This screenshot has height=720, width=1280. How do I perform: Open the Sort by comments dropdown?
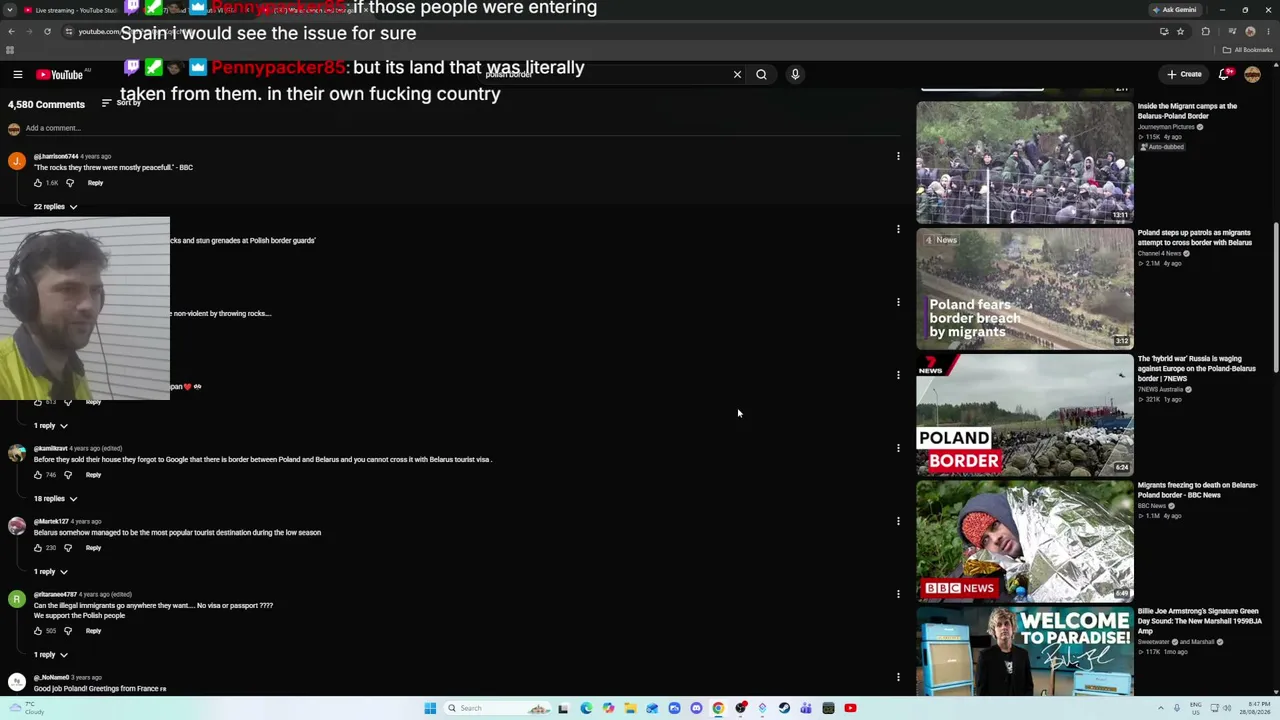(x=121, y=103)
